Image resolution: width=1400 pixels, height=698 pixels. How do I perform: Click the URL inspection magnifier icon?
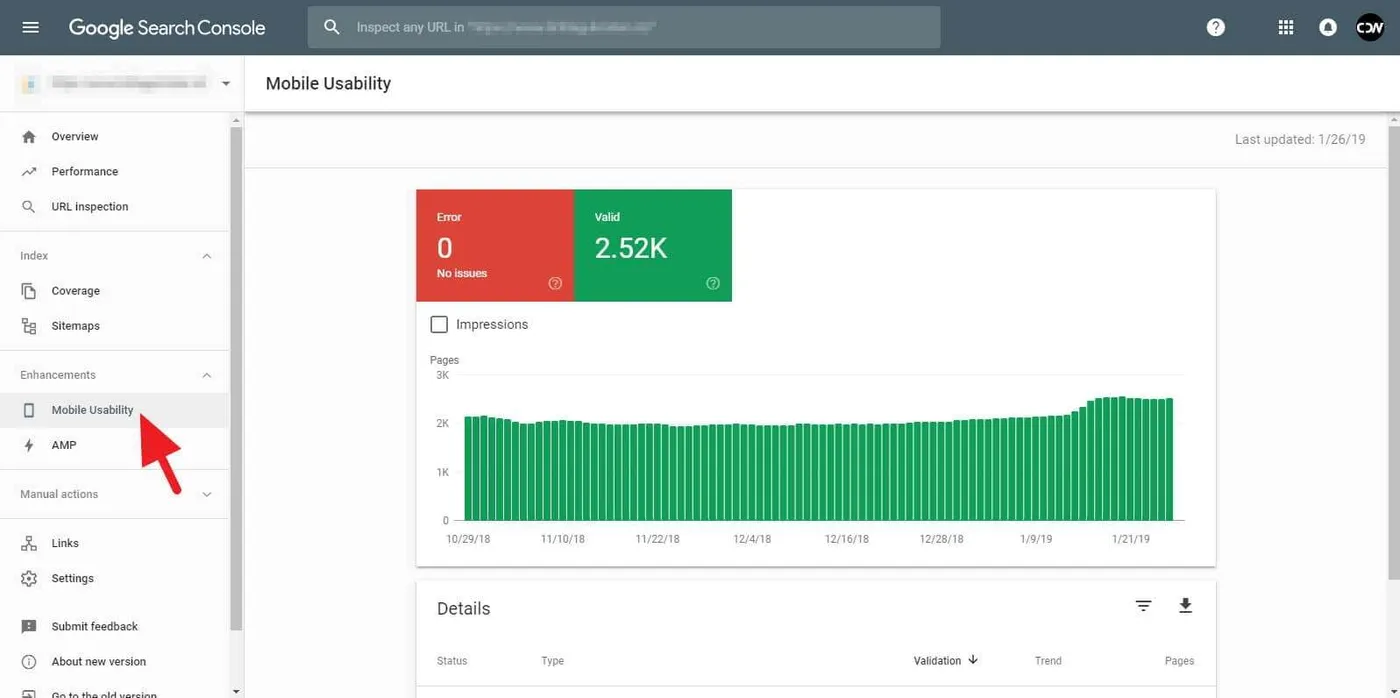point(29,206)
